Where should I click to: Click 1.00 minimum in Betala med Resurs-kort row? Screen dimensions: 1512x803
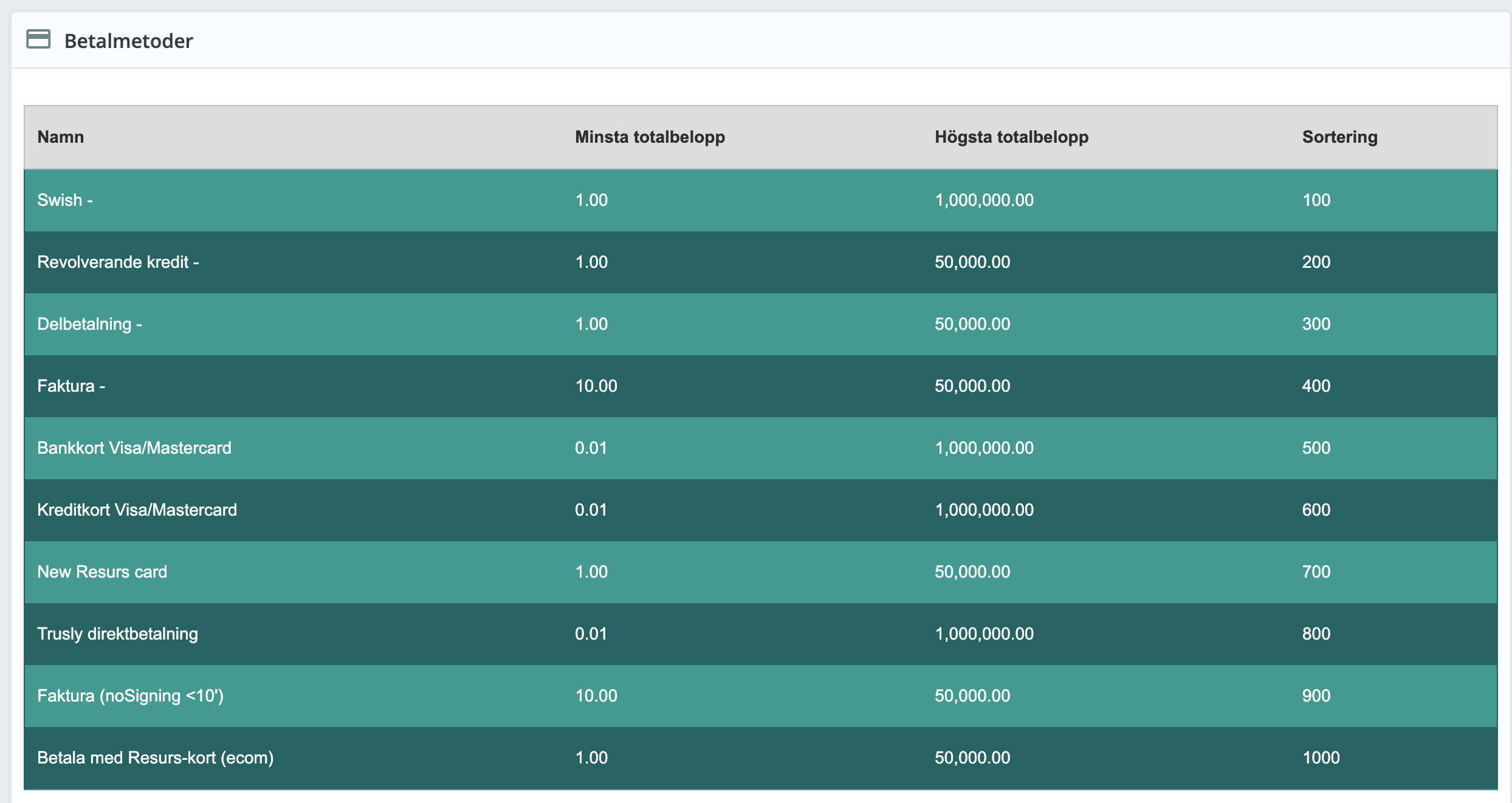[x=591, y=757]
